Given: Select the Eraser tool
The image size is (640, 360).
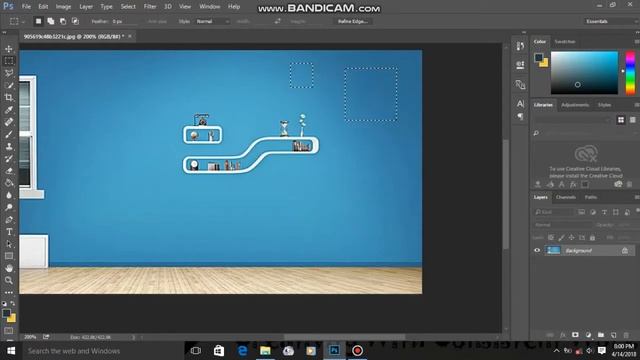Looking at the screenshot, I should pyautogui.click(x=9, y=171).
